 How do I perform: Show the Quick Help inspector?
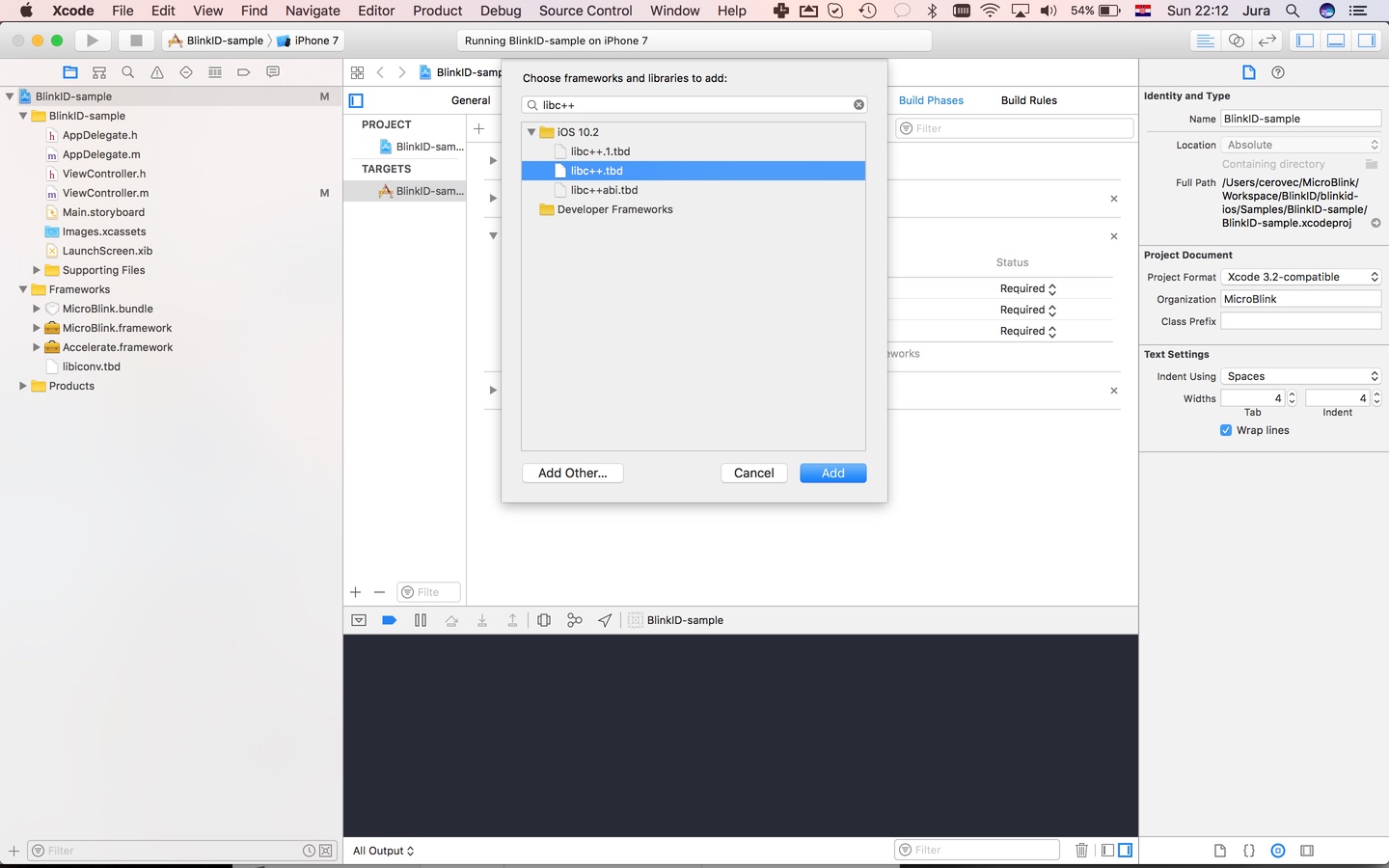[x=1278, y=72]
